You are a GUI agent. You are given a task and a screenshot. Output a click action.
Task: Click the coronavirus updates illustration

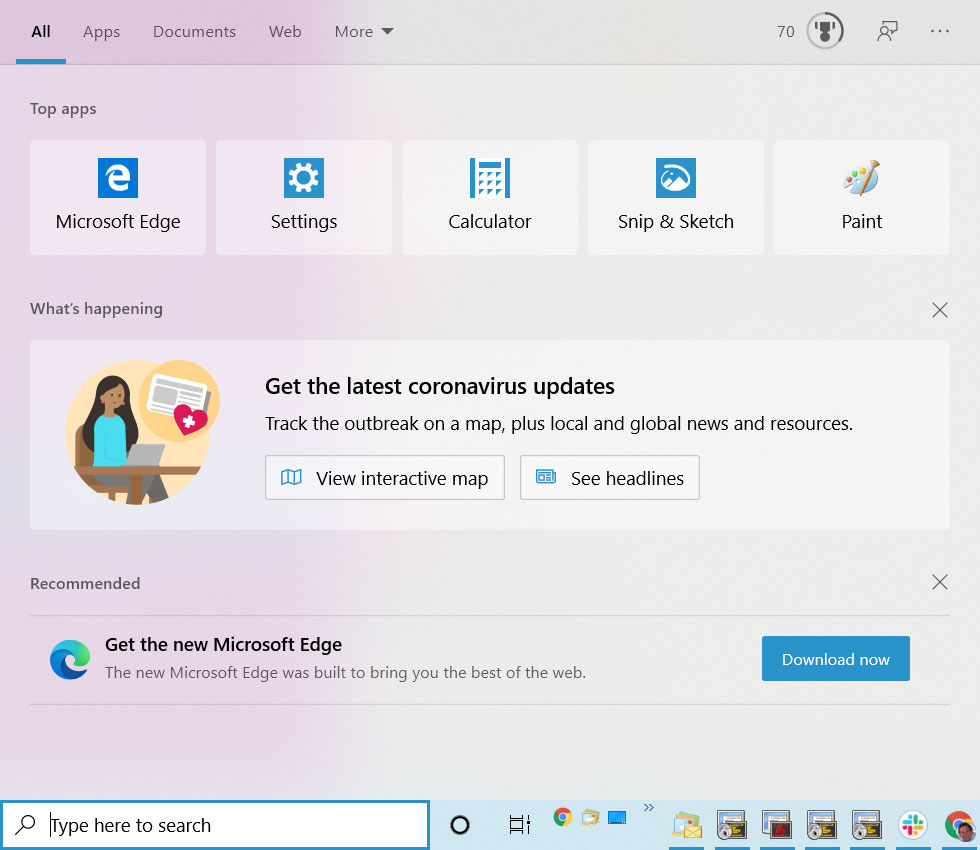[142, 432]
